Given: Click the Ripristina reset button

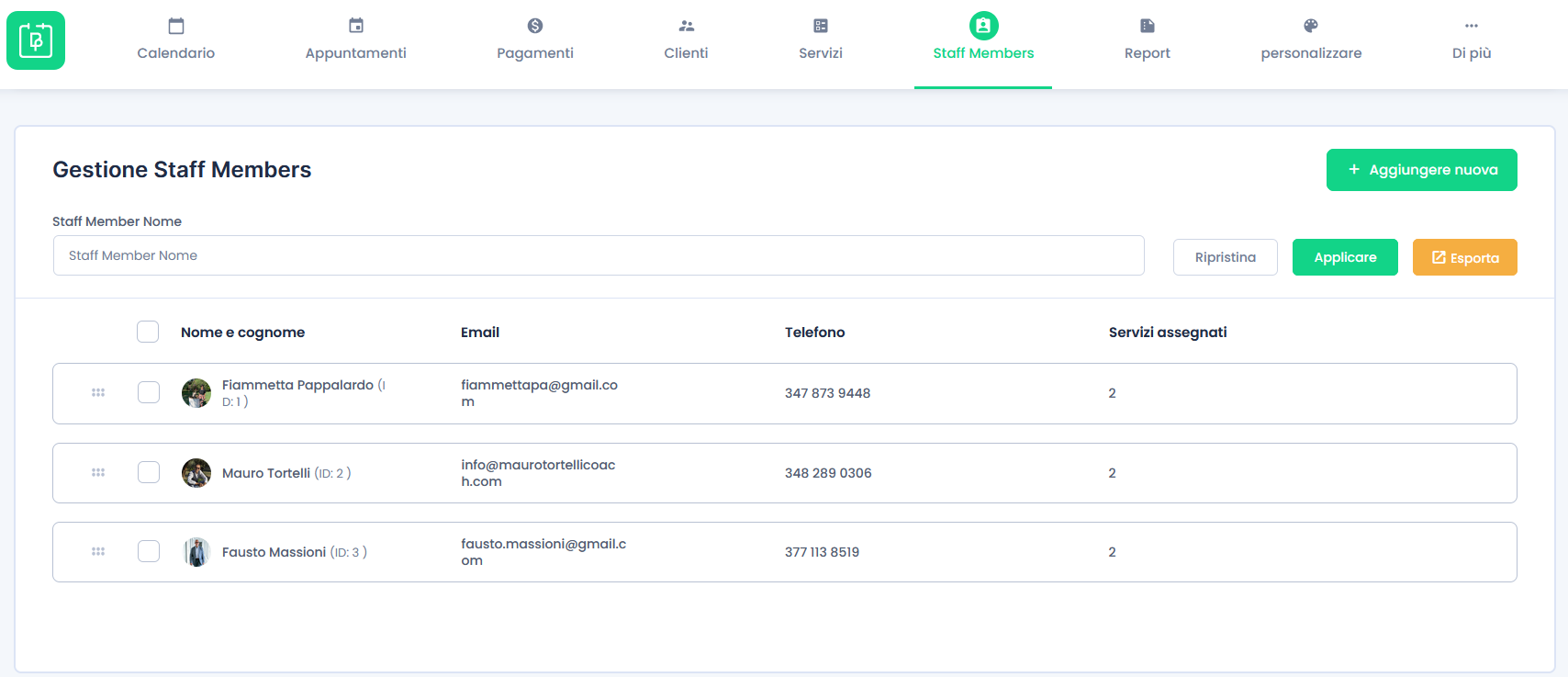Looking at the screenshot, I should point(1225,257).
